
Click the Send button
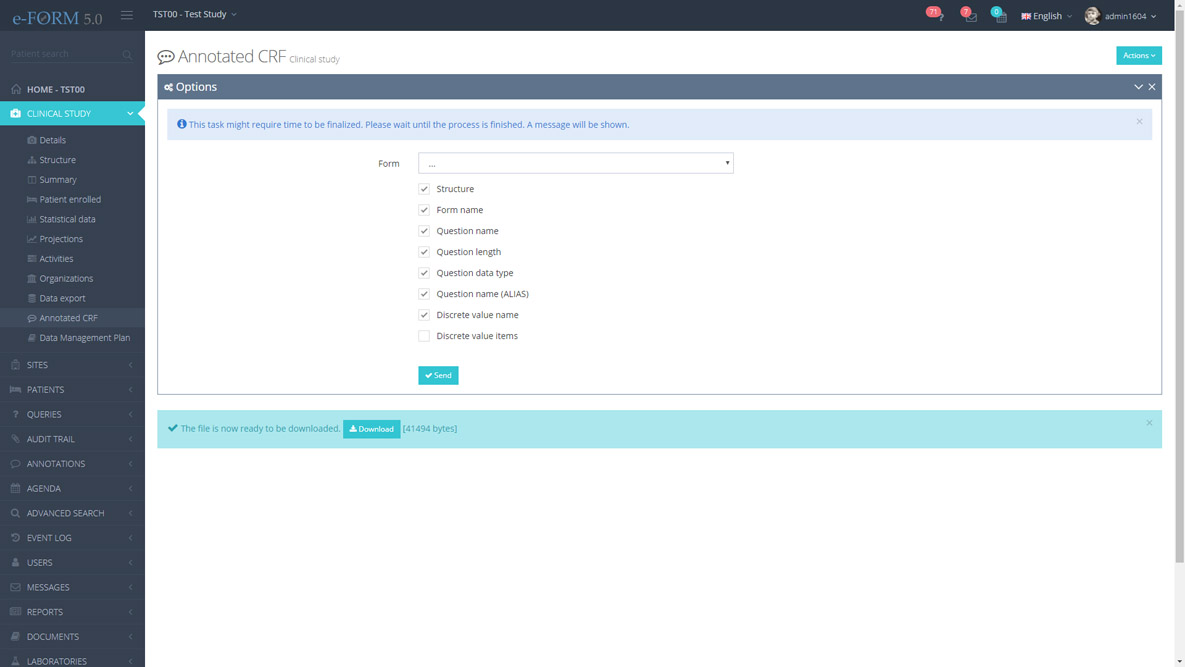click(x=438, y=375)
